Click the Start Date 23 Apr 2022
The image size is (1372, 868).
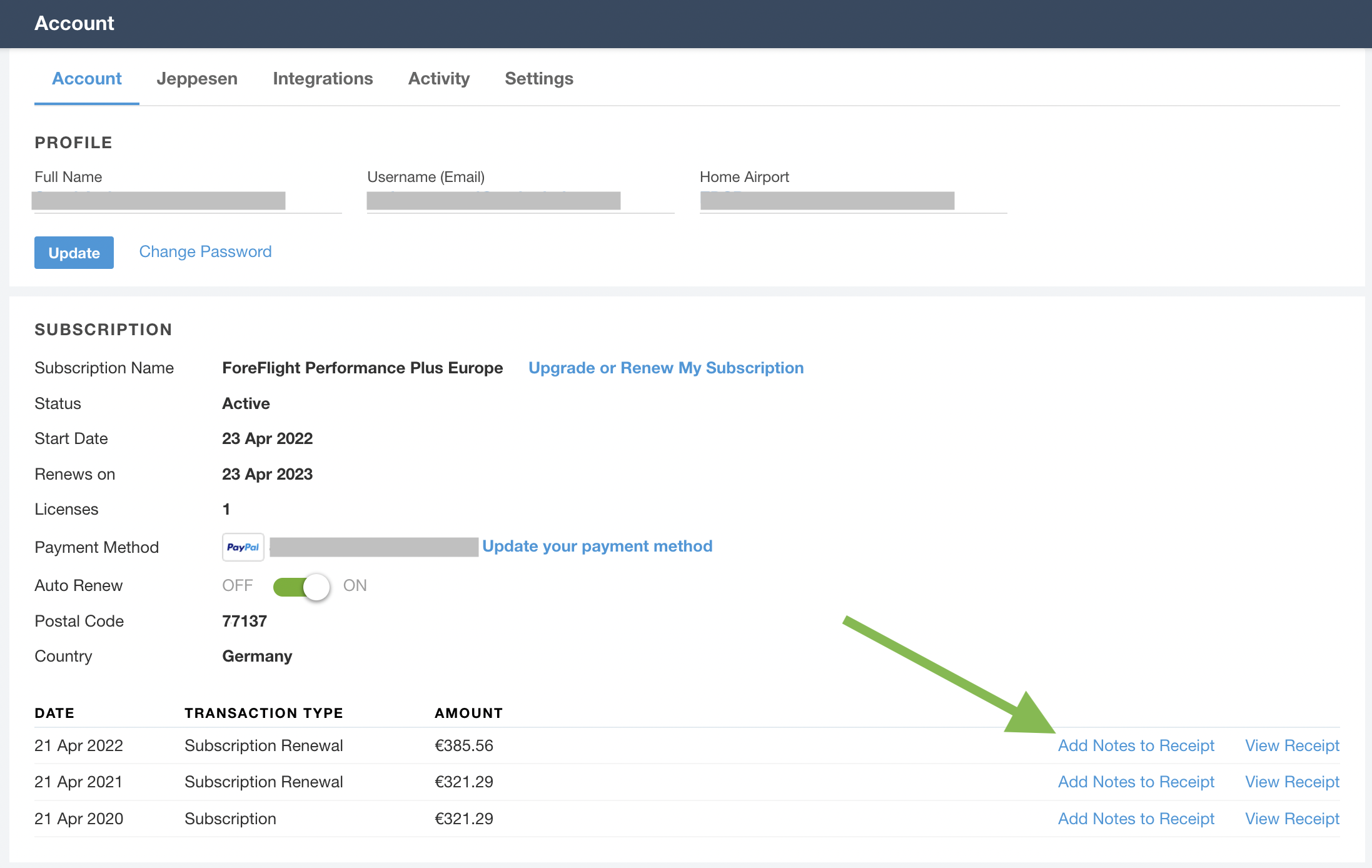267,438
